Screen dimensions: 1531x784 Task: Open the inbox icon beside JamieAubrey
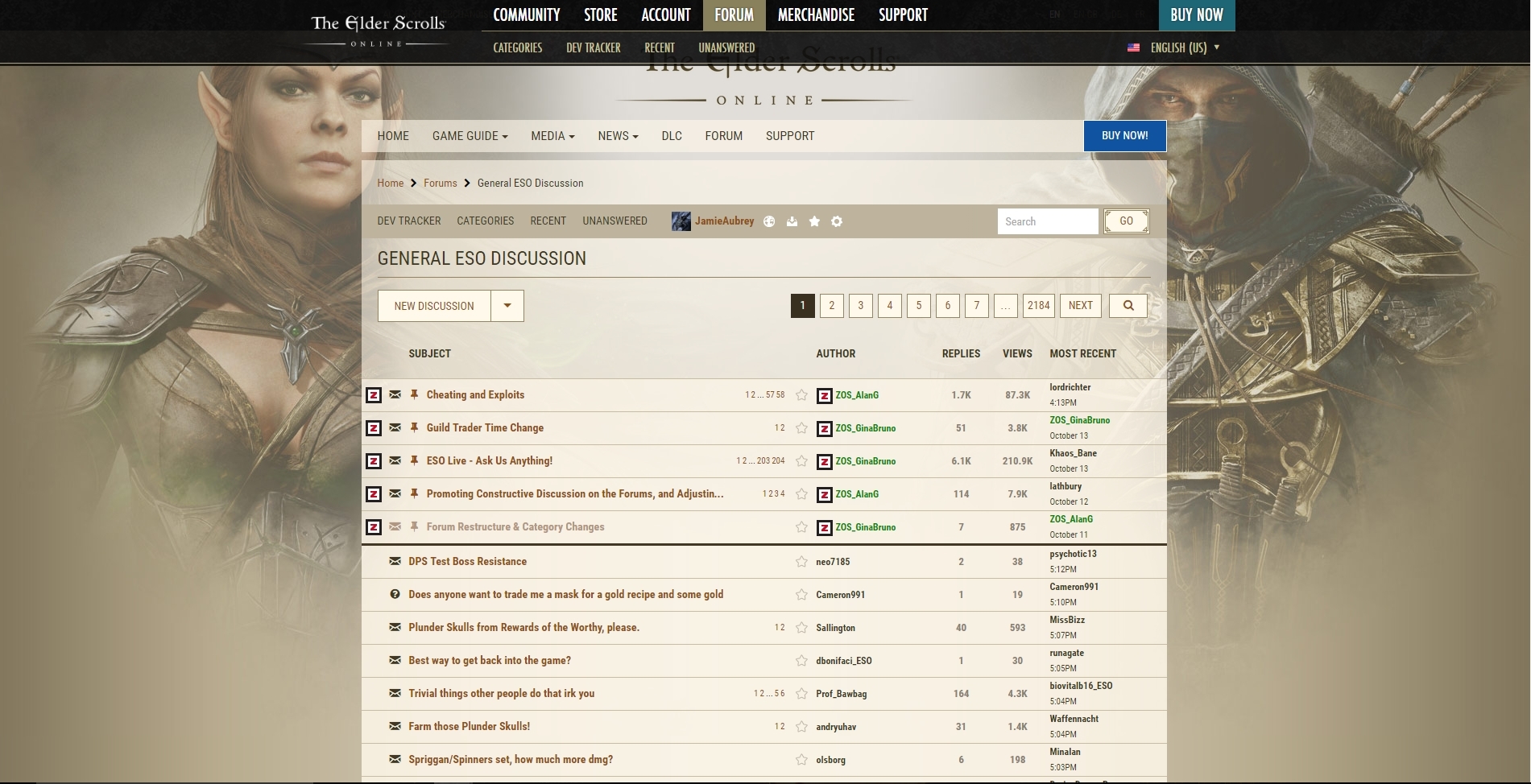click(x=792, y=221)
